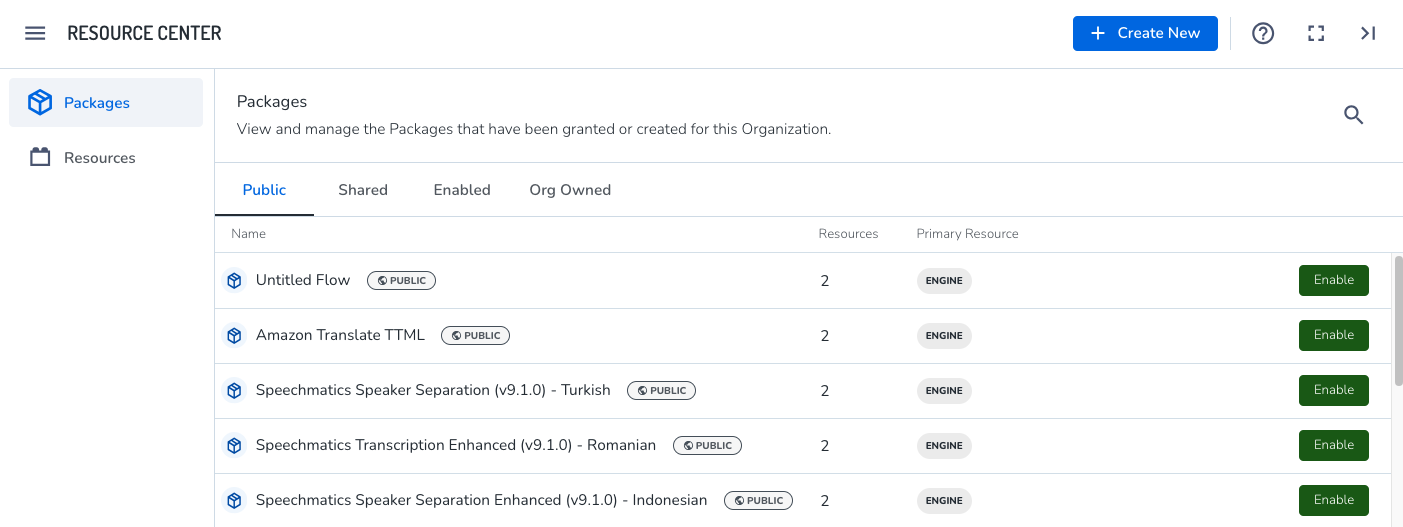
Task: Enable the Untitled Flow package
Action: tap(1333, 280)
